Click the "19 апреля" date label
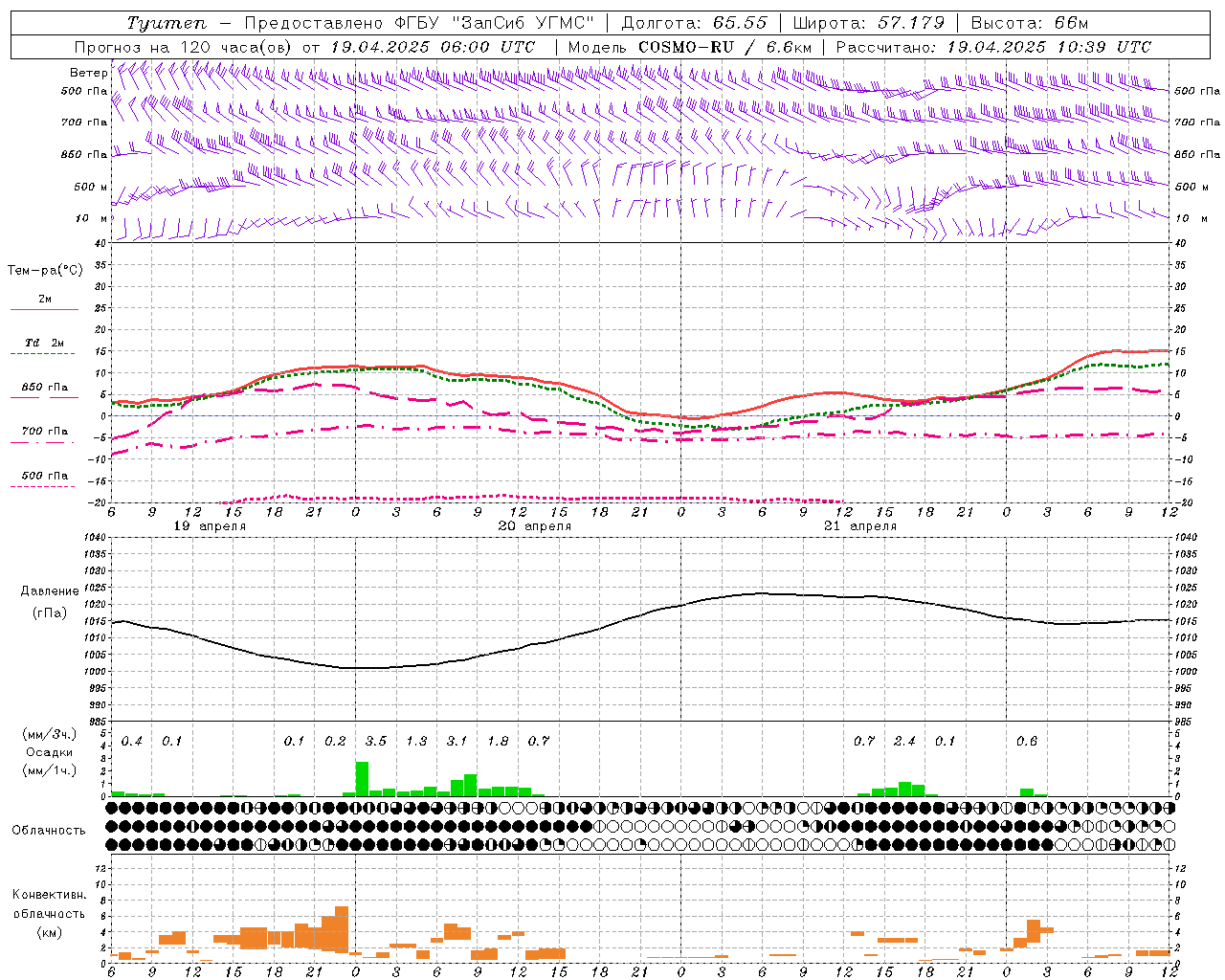Viewport: 1225px width, 980px height. click(x=210, y=526)
